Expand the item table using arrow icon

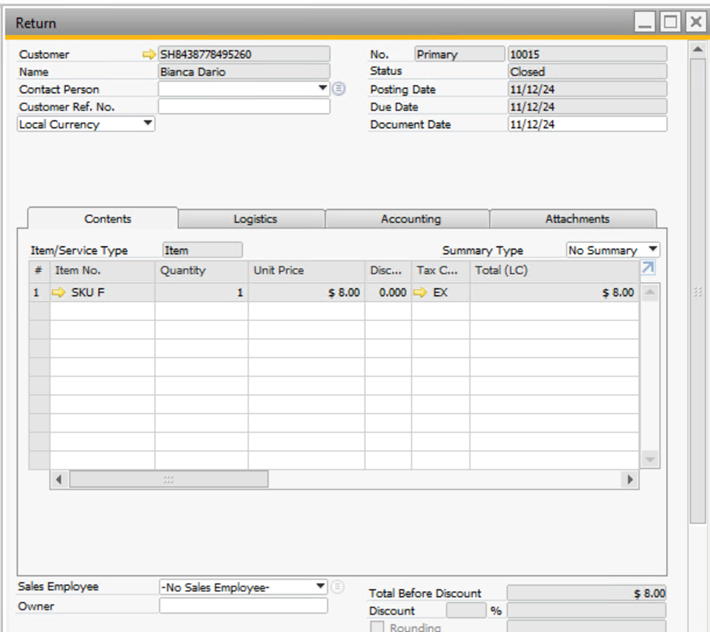(648, 268)
